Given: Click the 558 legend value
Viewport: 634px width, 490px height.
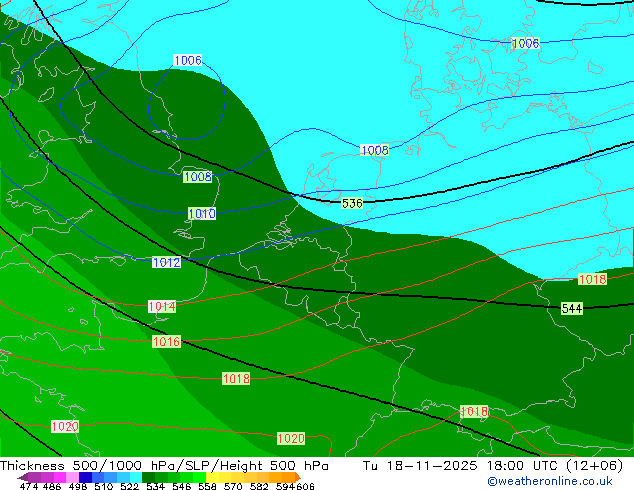Looking at the screenshot, I should (x=207, y=486).
